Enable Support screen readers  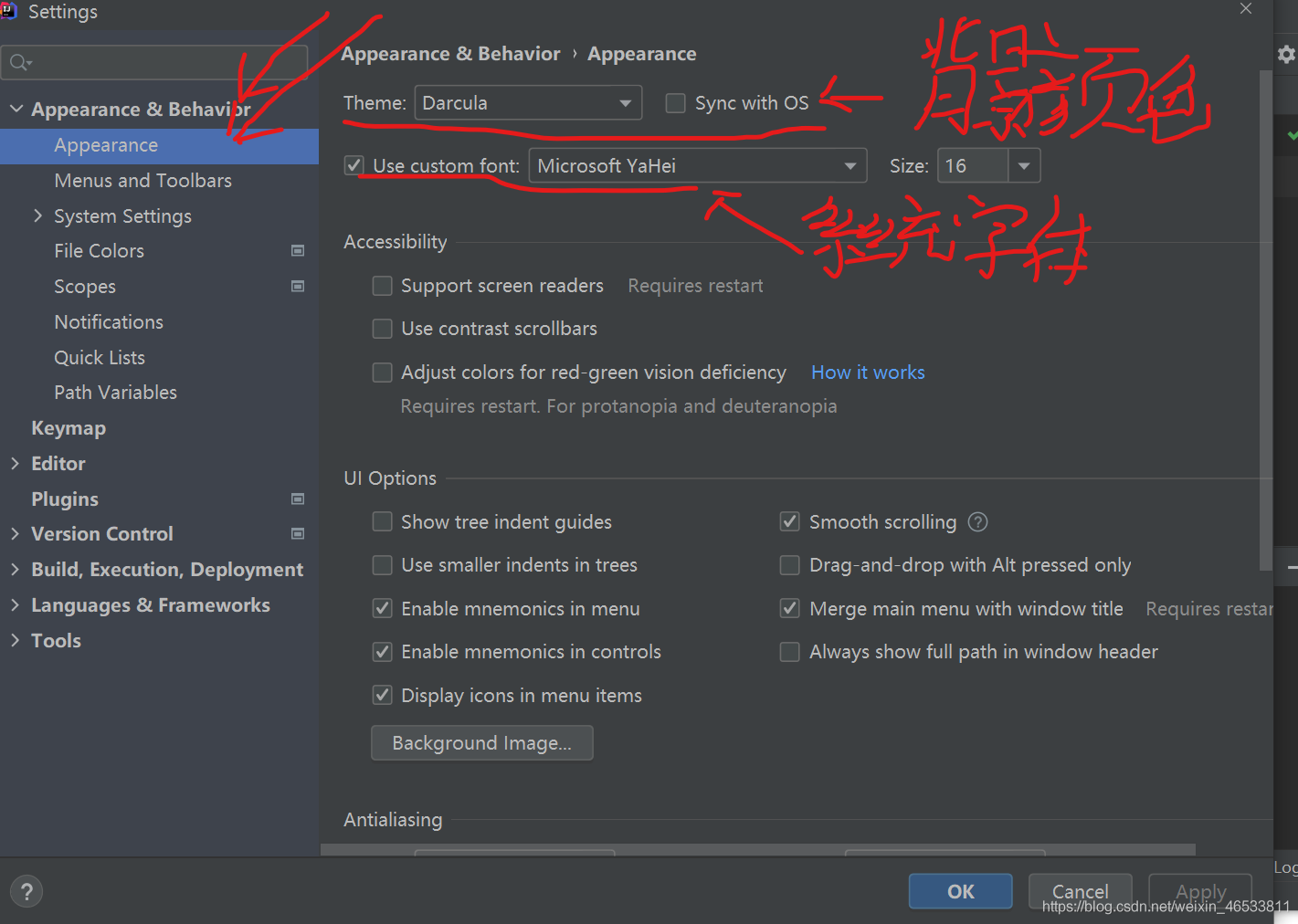click(383, 286)
